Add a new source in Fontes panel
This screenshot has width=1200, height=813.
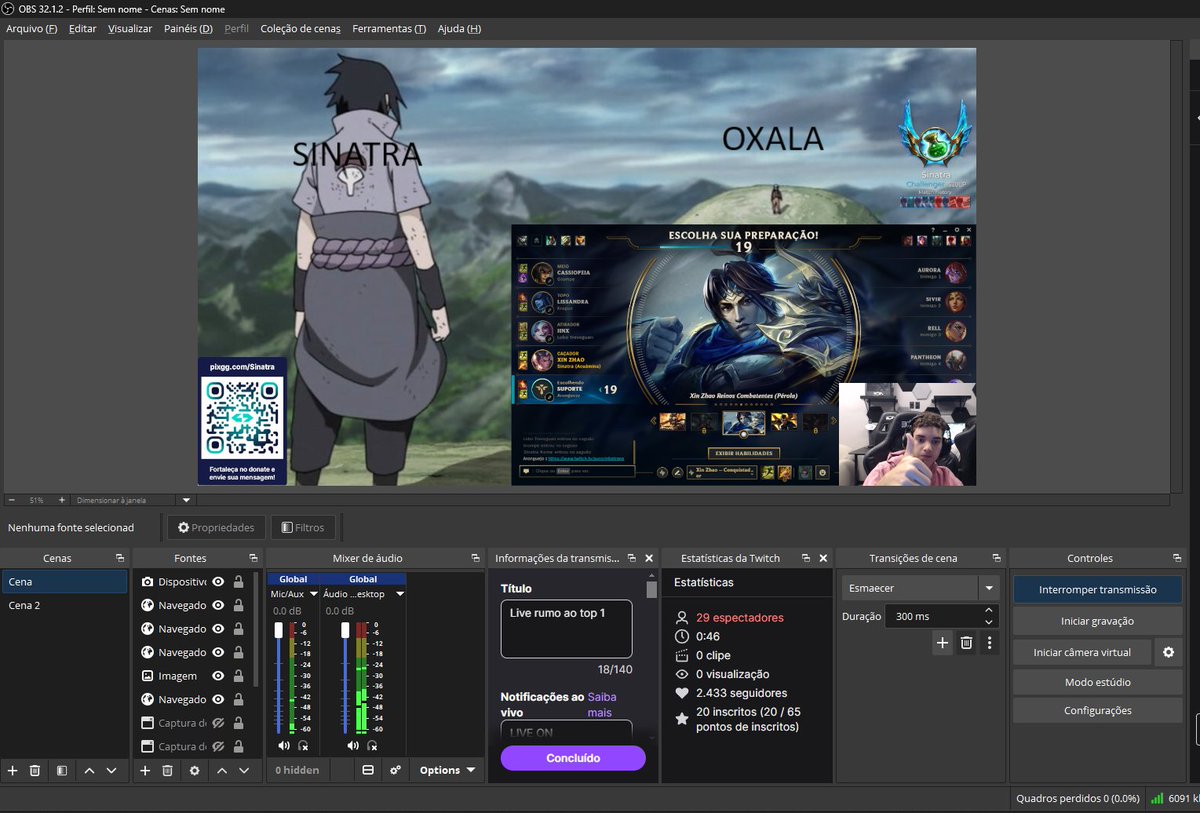(x=145, y=770)
